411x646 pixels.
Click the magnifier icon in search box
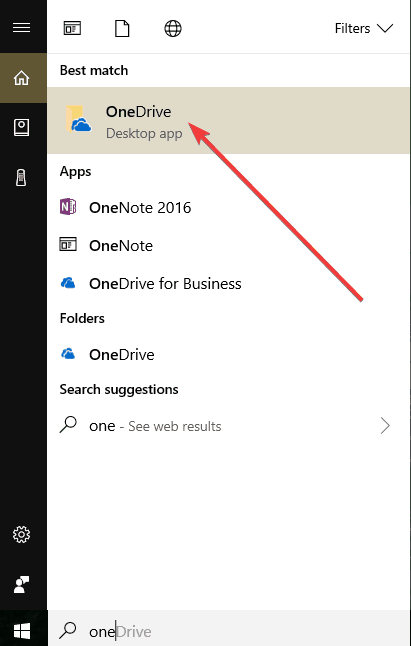tap(68, 630)
